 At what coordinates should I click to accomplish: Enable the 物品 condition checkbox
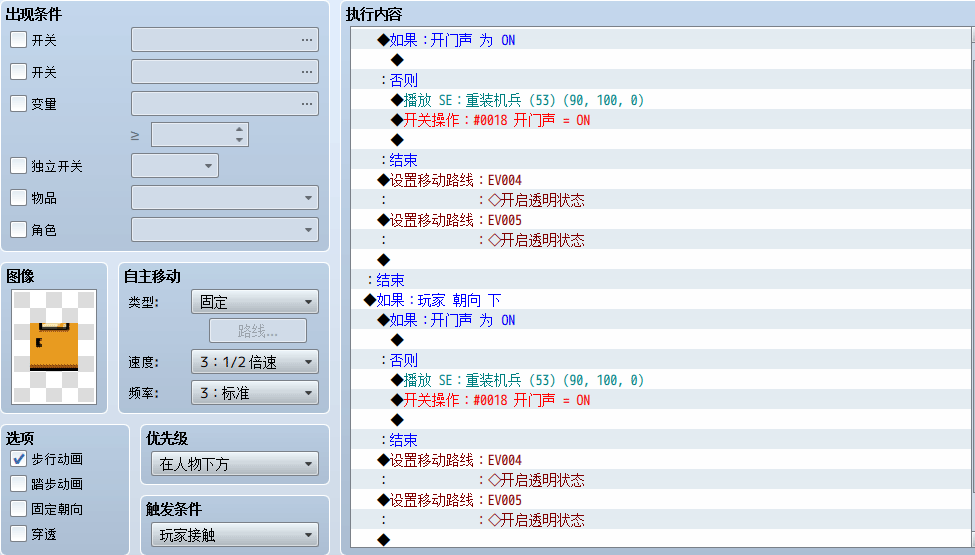pyautogui.click(x=19, y=198)
